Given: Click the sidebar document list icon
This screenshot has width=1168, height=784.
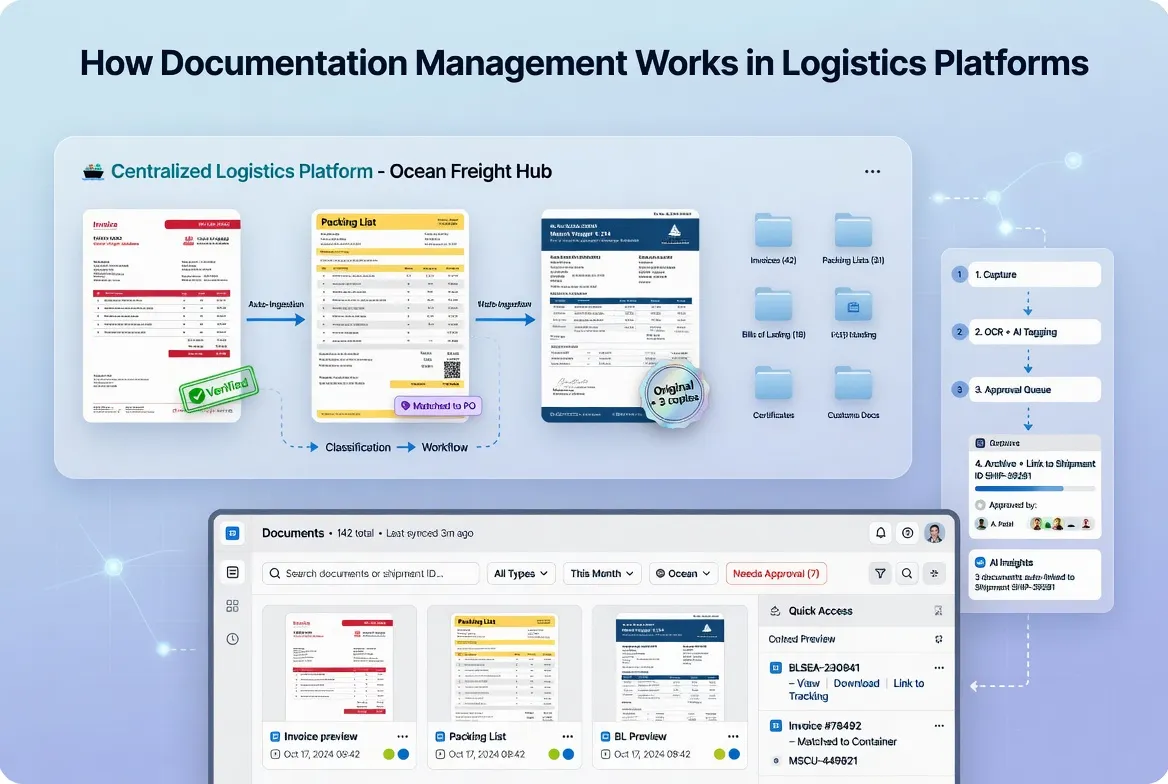Looking at the screenshot, I should click(x=232, y=570).
